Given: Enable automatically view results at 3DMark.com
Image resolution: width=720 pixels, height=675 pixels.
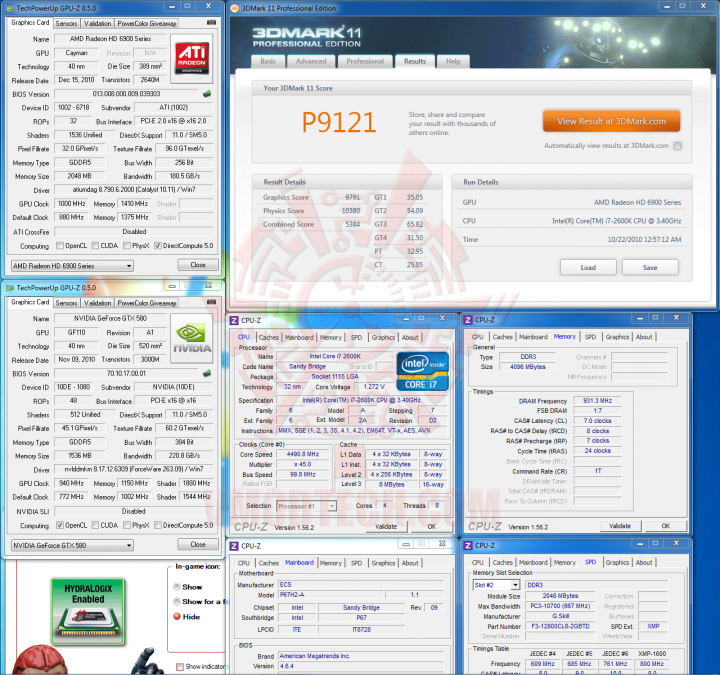Looking at the screenshot, I should 677,146.
